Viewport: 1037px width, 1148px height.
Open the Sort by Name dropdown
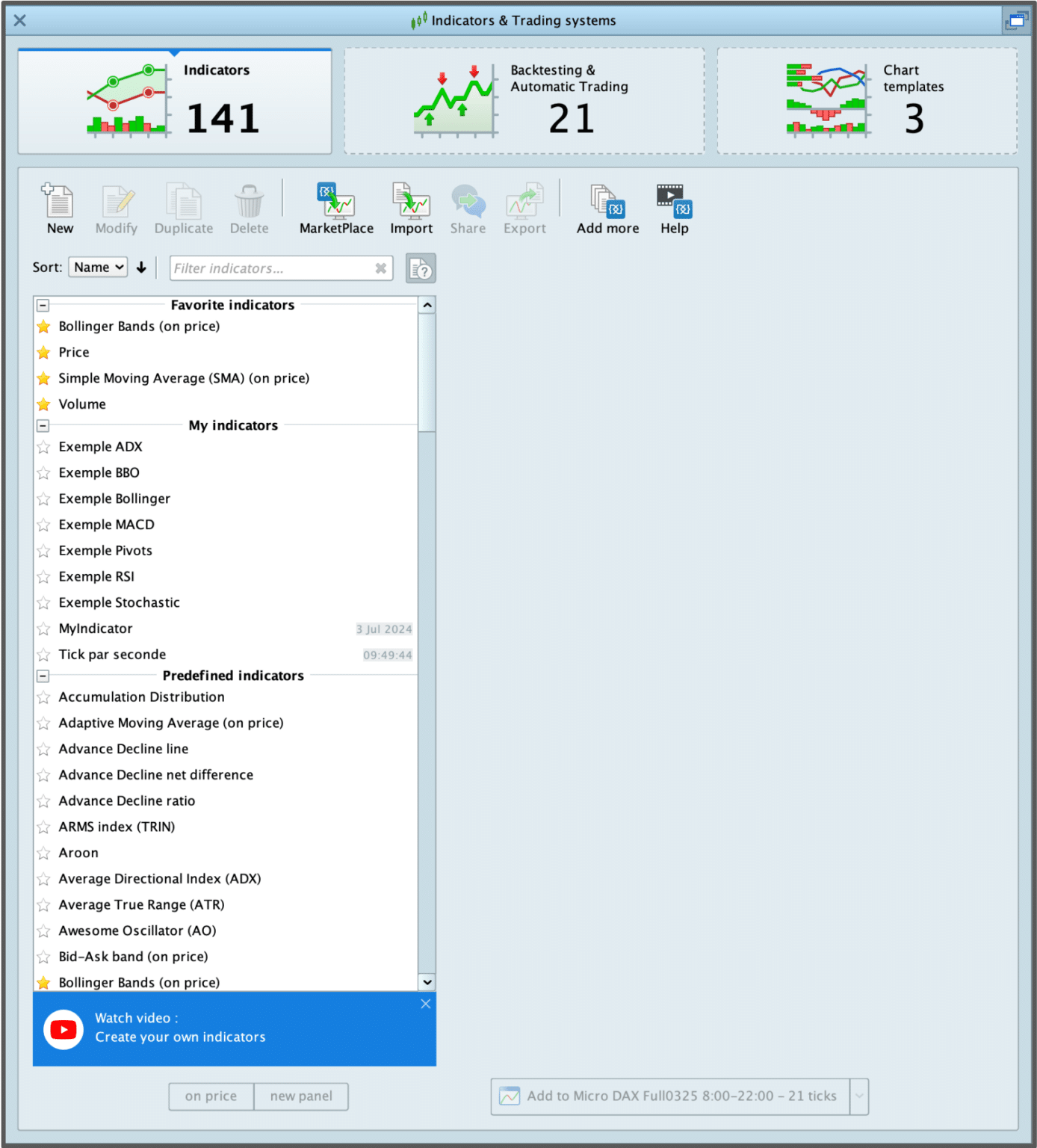(x=98, y=268)
